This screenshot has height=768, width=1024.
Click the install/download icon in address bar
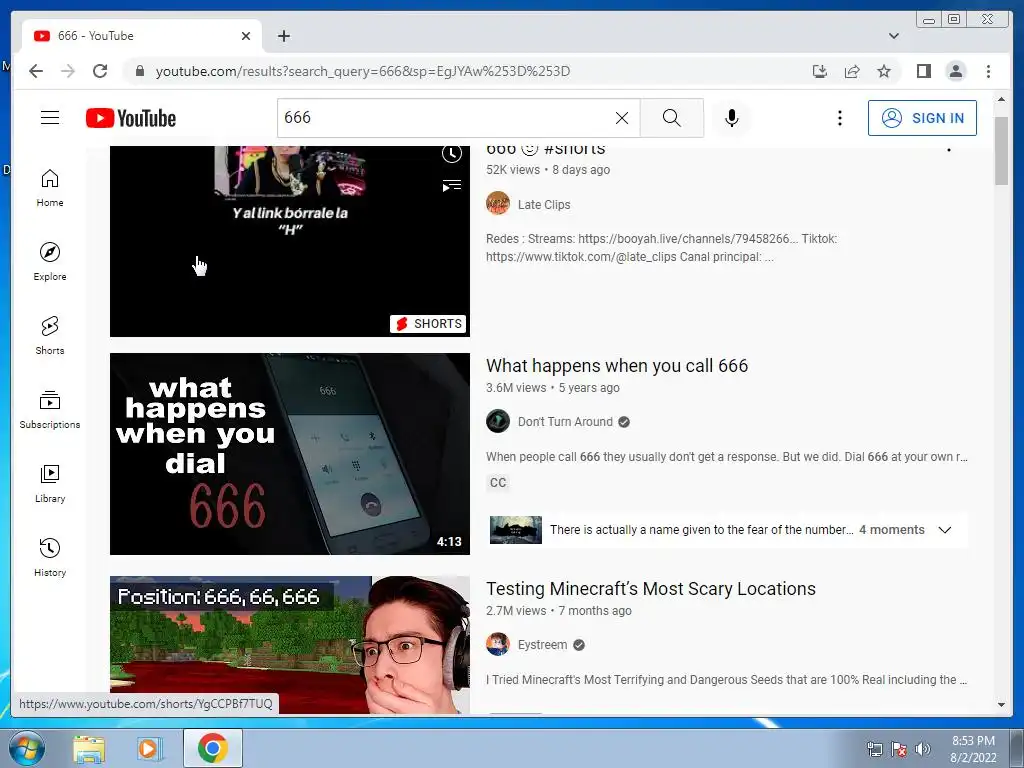point(820,71)
